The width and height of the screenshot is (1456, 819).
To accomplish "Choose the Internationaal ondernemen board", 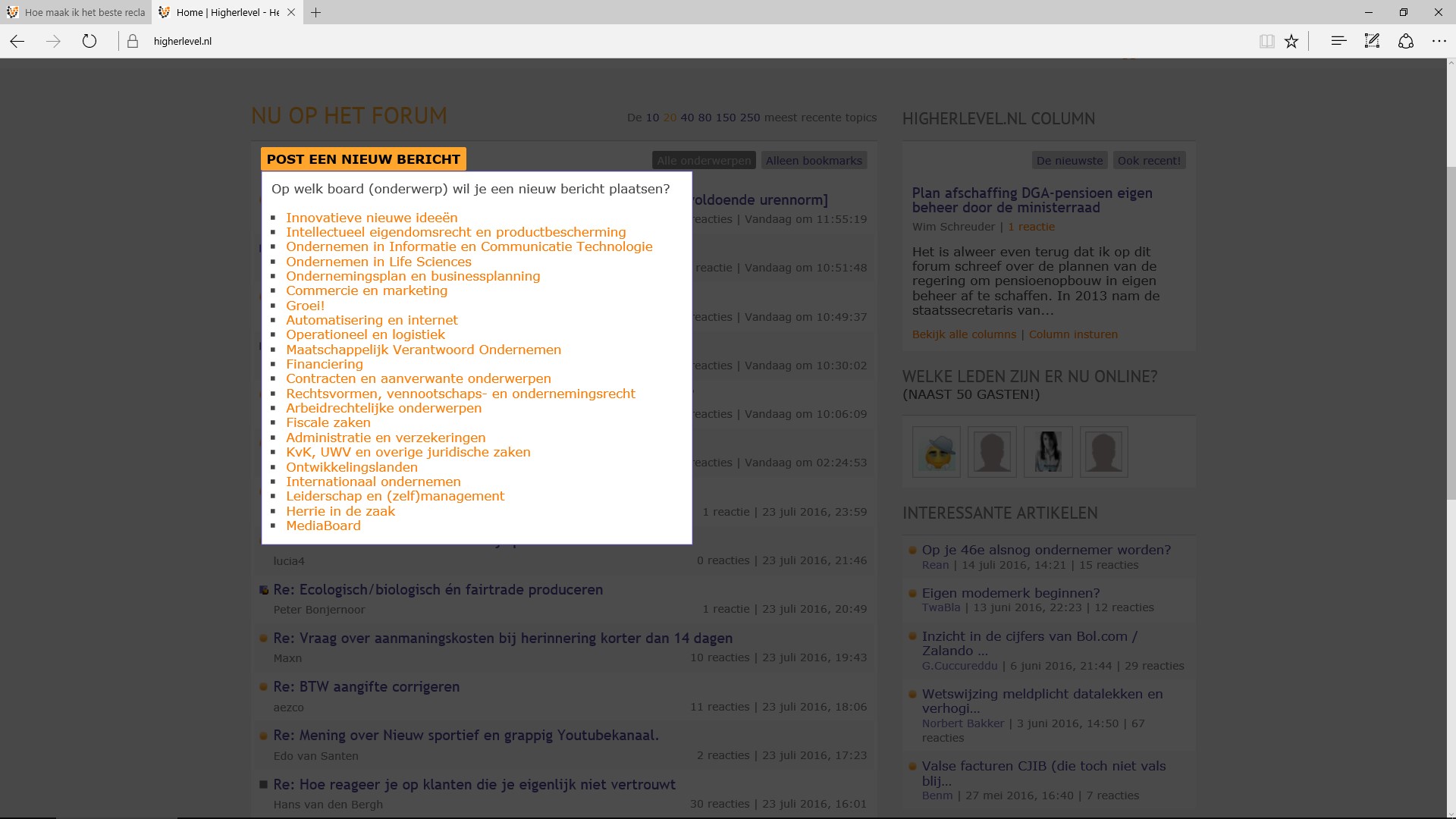I will [x=373, y=482].
